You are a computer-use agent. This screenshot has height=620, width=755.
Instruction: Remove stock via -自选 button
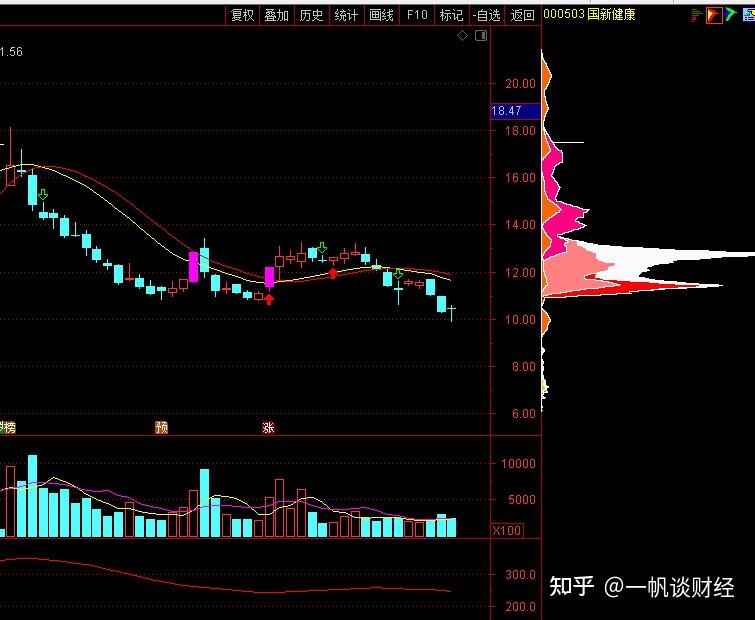point(487,15)
